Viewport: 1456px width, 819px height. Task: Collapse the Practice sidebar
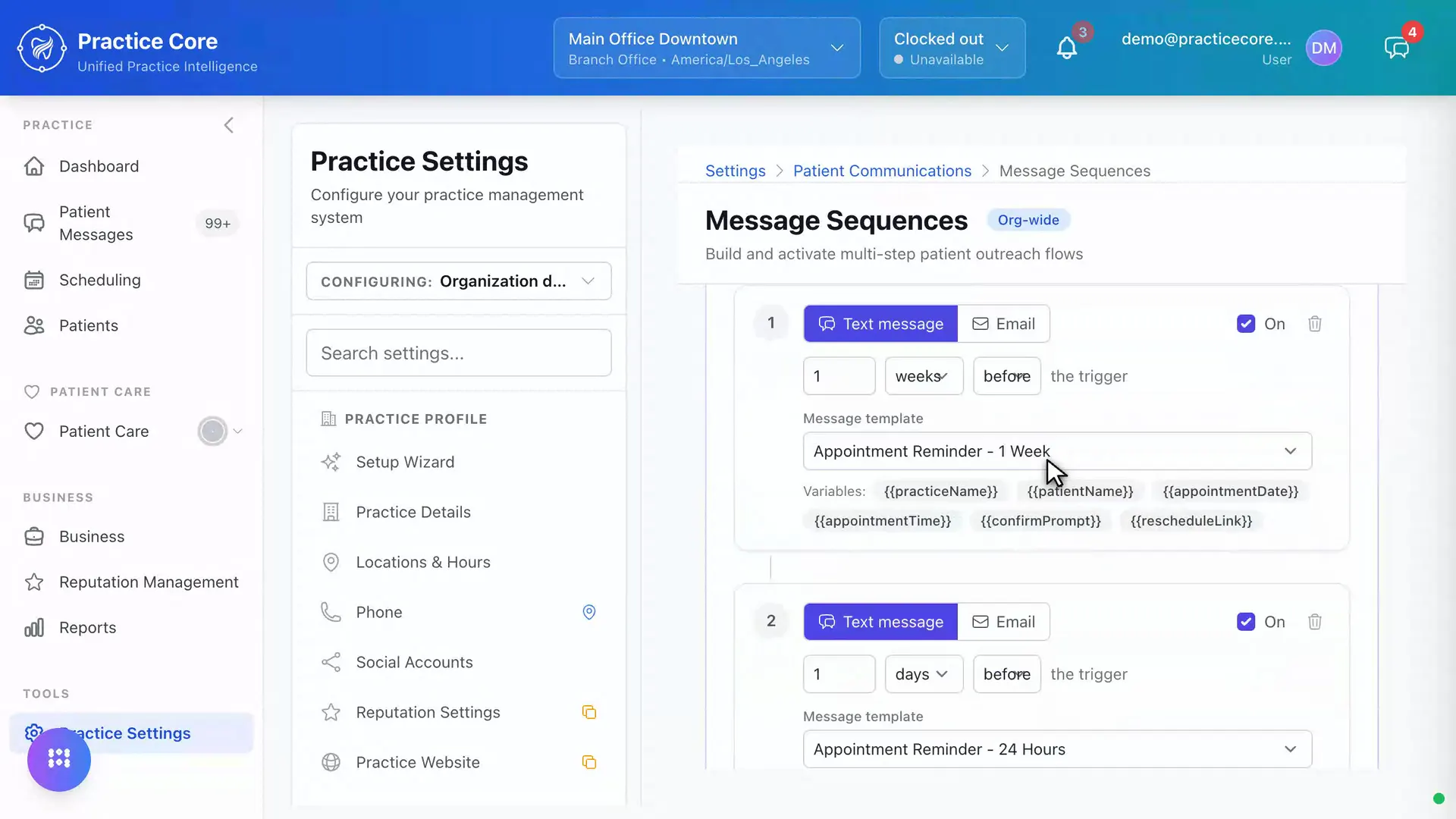pos(229,125)
